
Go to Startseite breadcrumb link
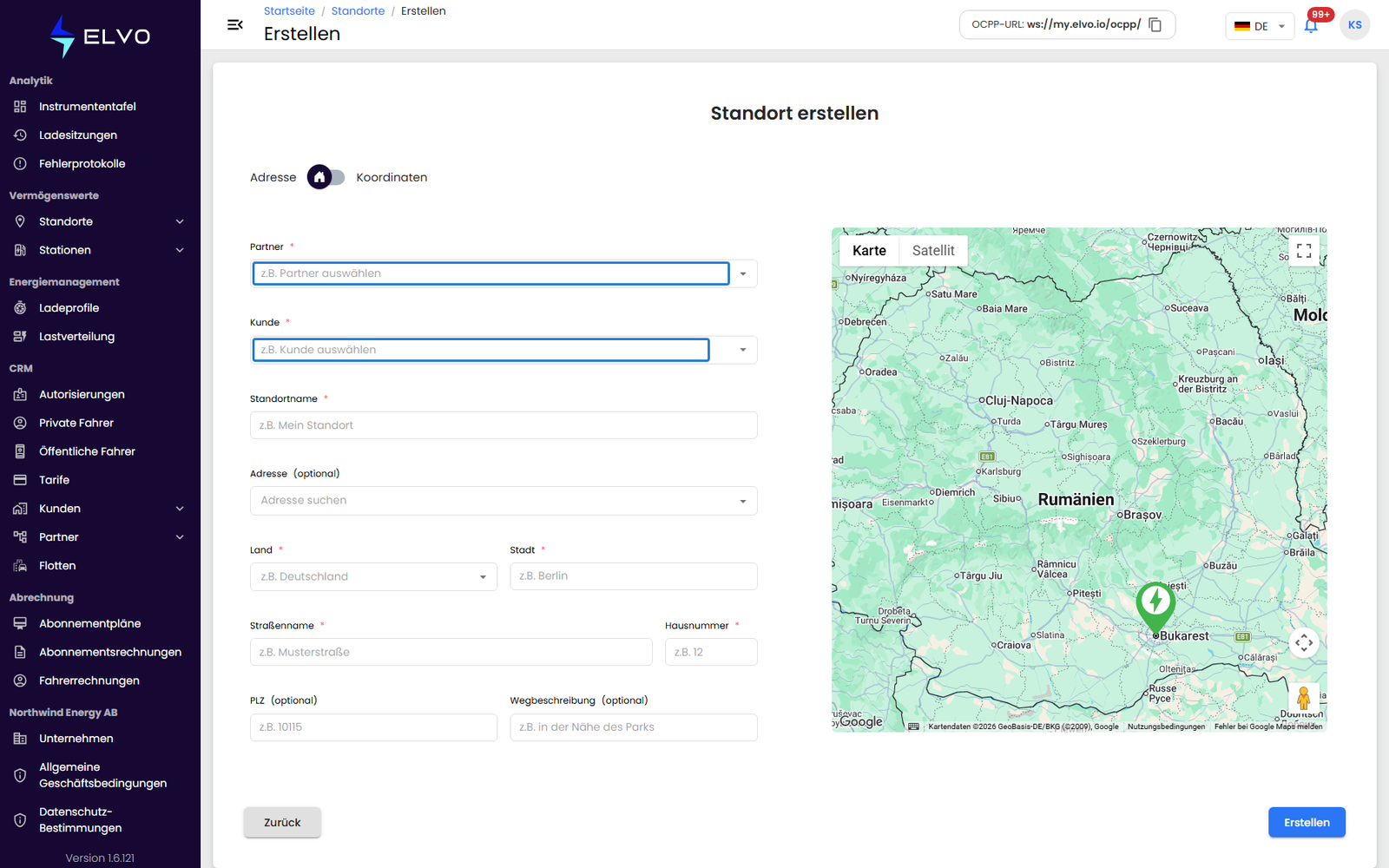289,11
